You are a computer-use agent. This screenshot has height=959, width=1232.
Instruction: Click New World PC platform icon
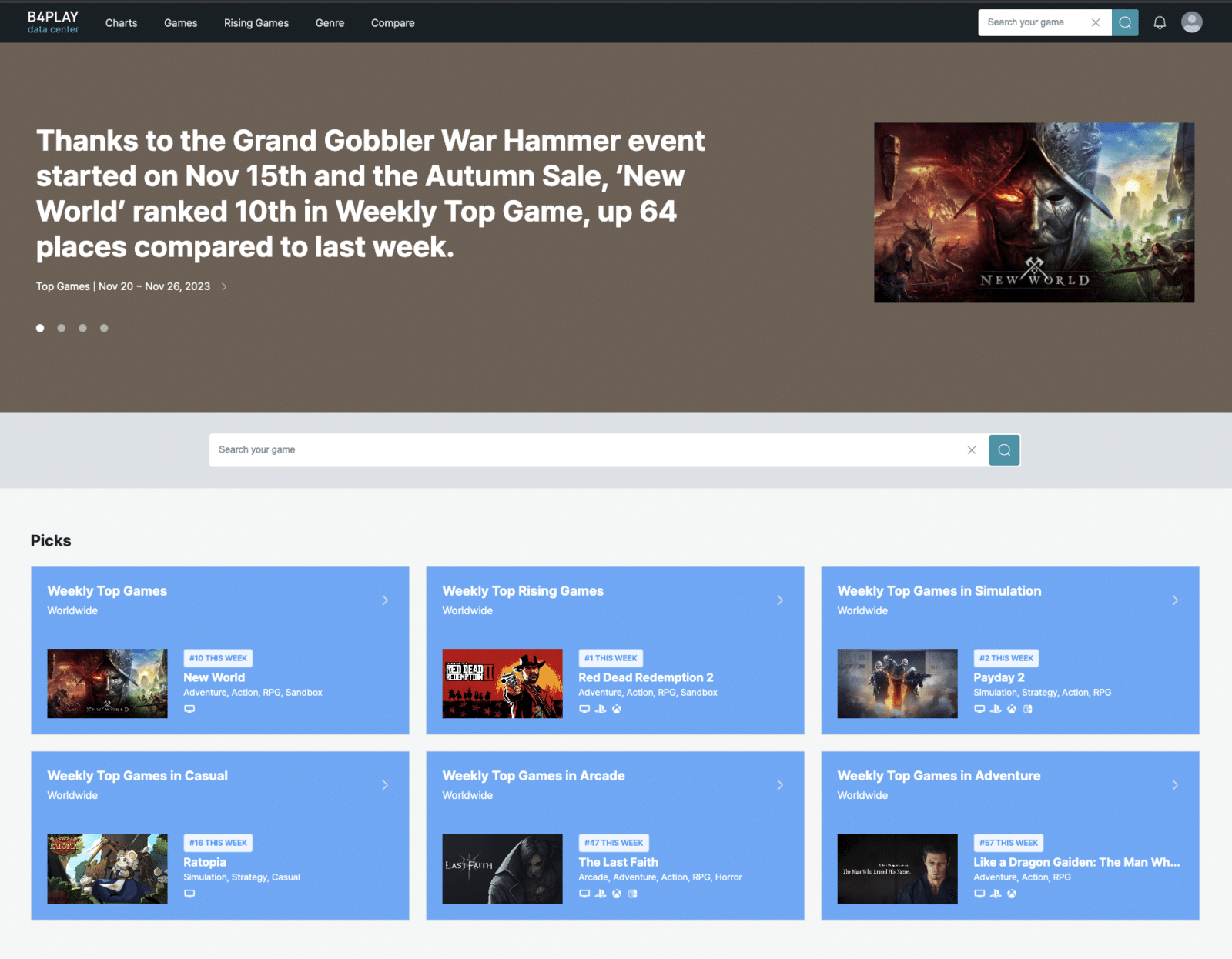[x=189, y=709]
